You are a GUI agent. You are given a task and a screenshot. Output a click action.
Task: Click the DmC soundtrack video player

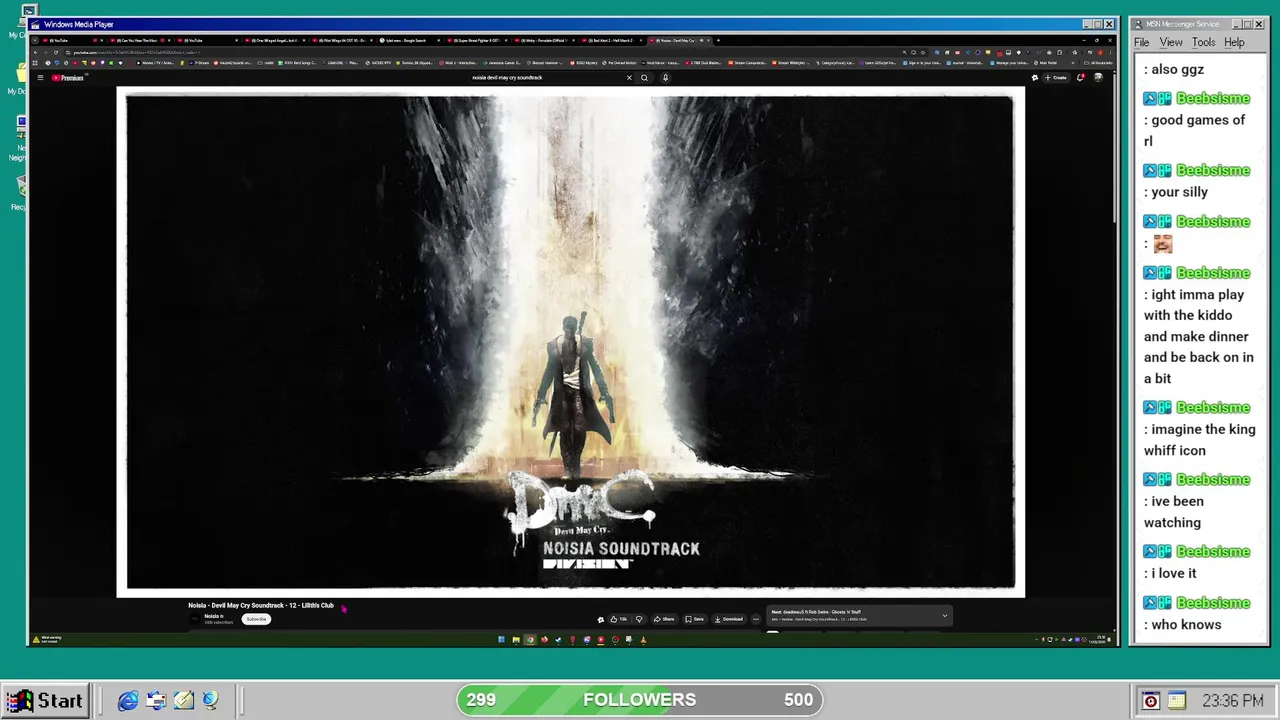[570, 342]
